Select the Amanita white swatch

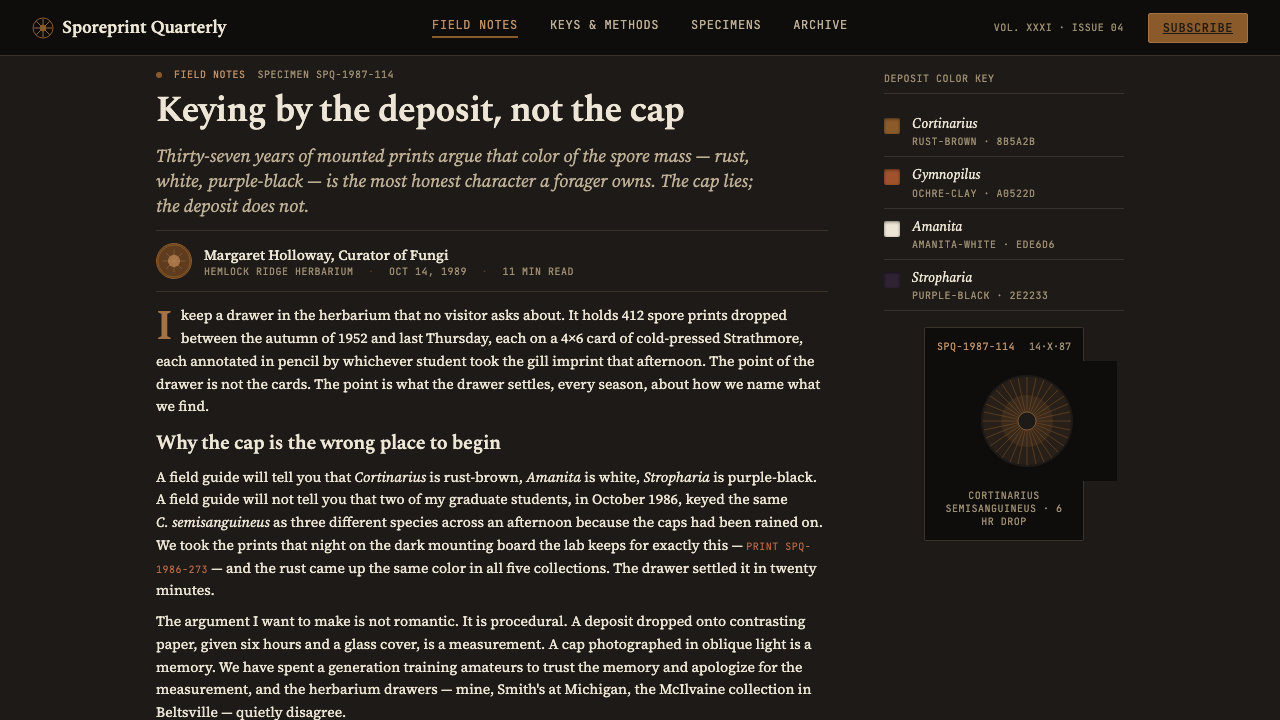(892, 229)
